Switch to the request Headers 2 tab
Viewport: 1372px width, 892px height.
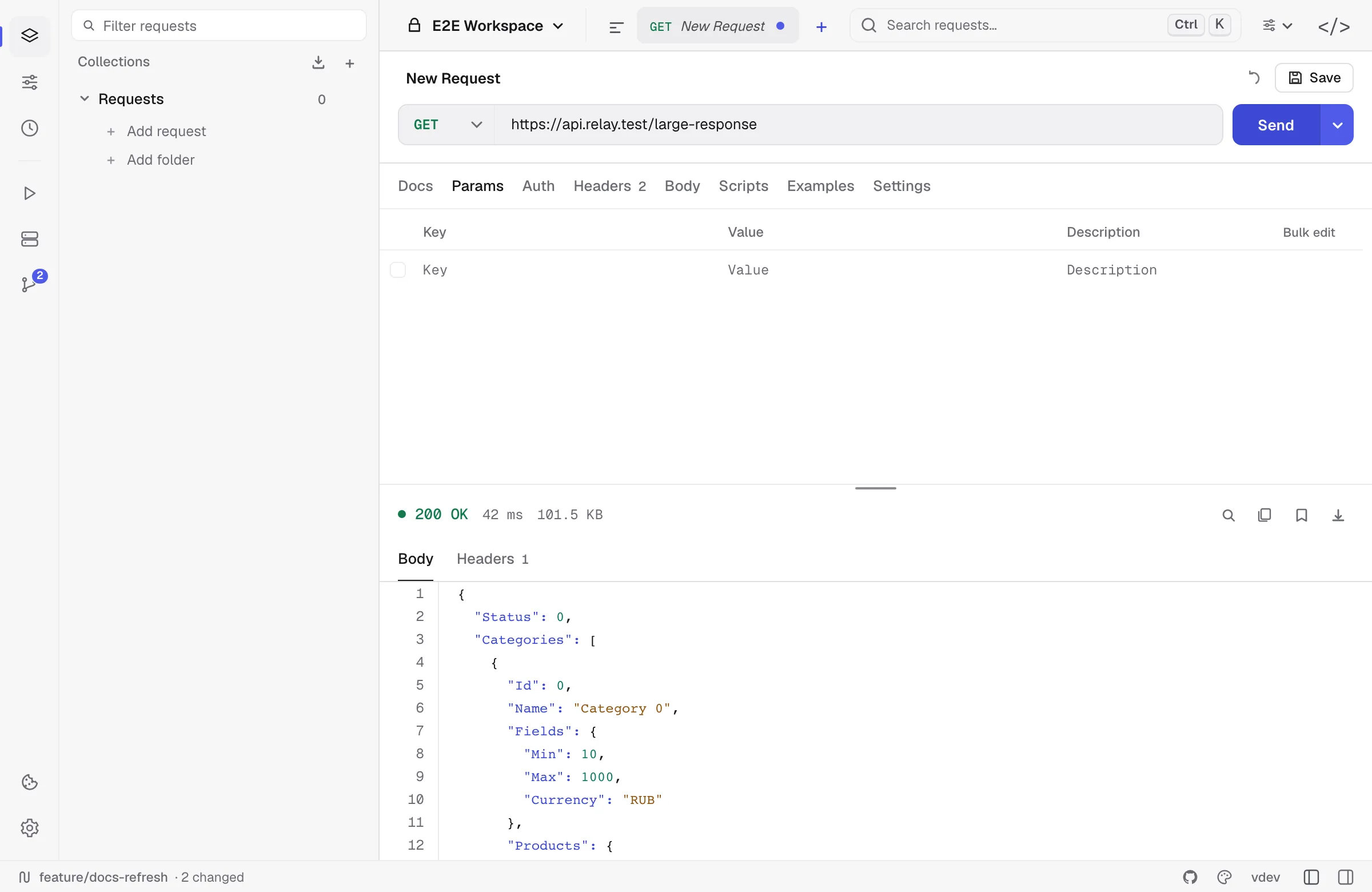click(609, 186)
